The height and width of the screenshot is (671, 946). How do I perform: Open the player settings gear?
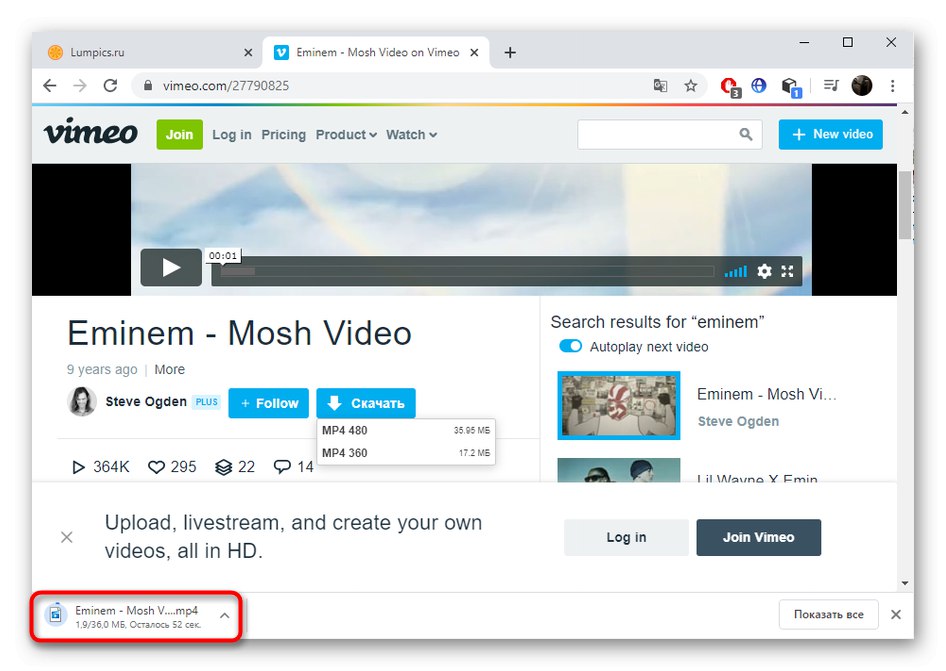[x=764, y=272]
